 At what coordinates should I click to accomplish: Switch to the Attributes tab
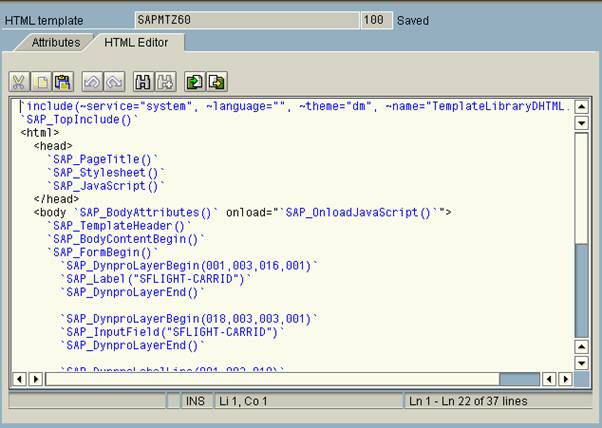click(x=56, y=42)
